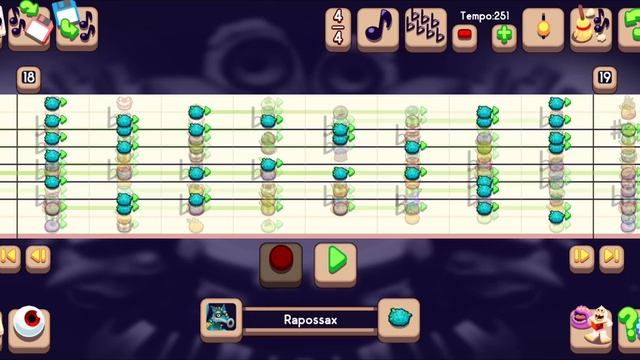Save composition with red floppy icon

29,29
